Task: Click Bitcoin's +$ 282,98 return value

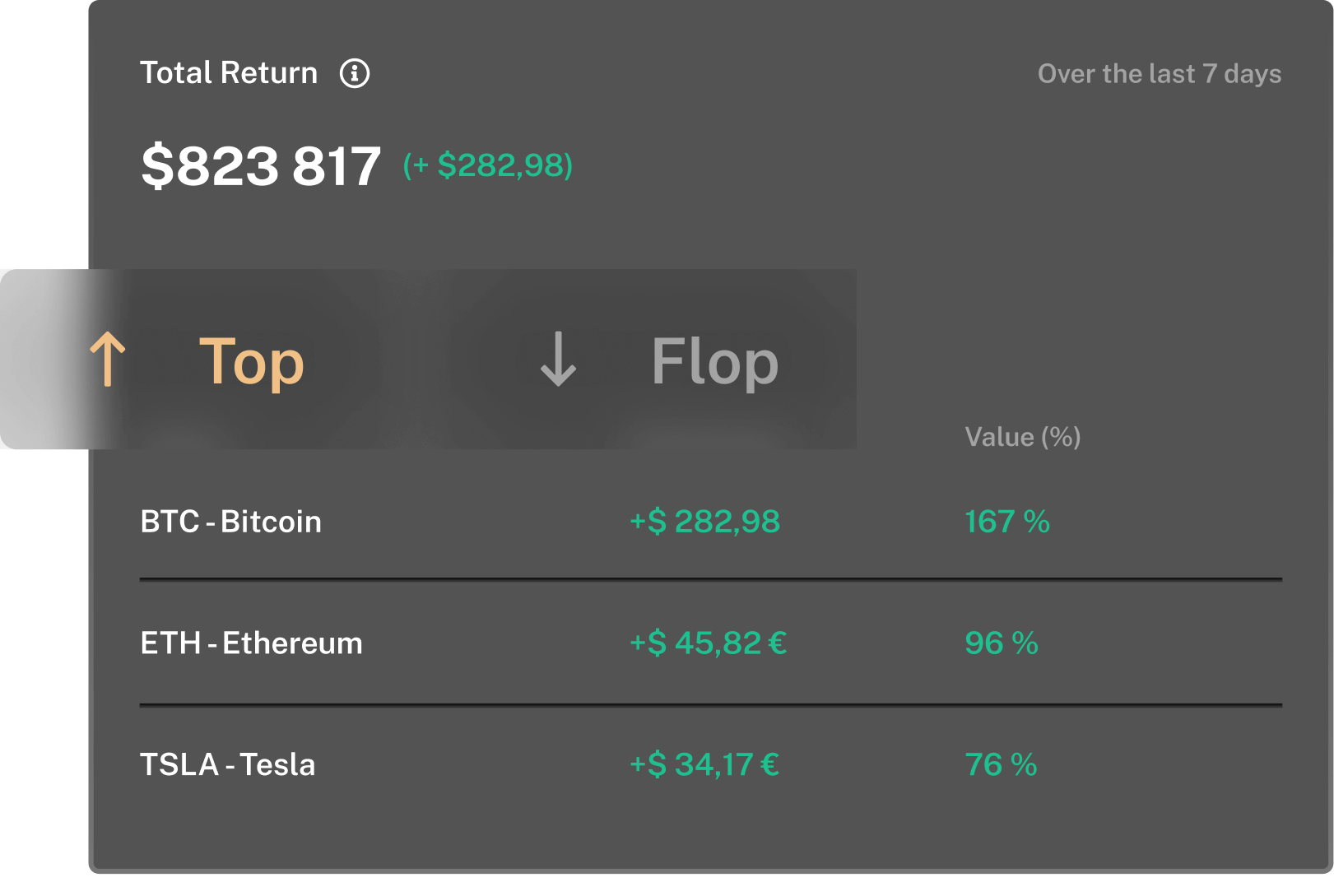Action: (704, 522)
